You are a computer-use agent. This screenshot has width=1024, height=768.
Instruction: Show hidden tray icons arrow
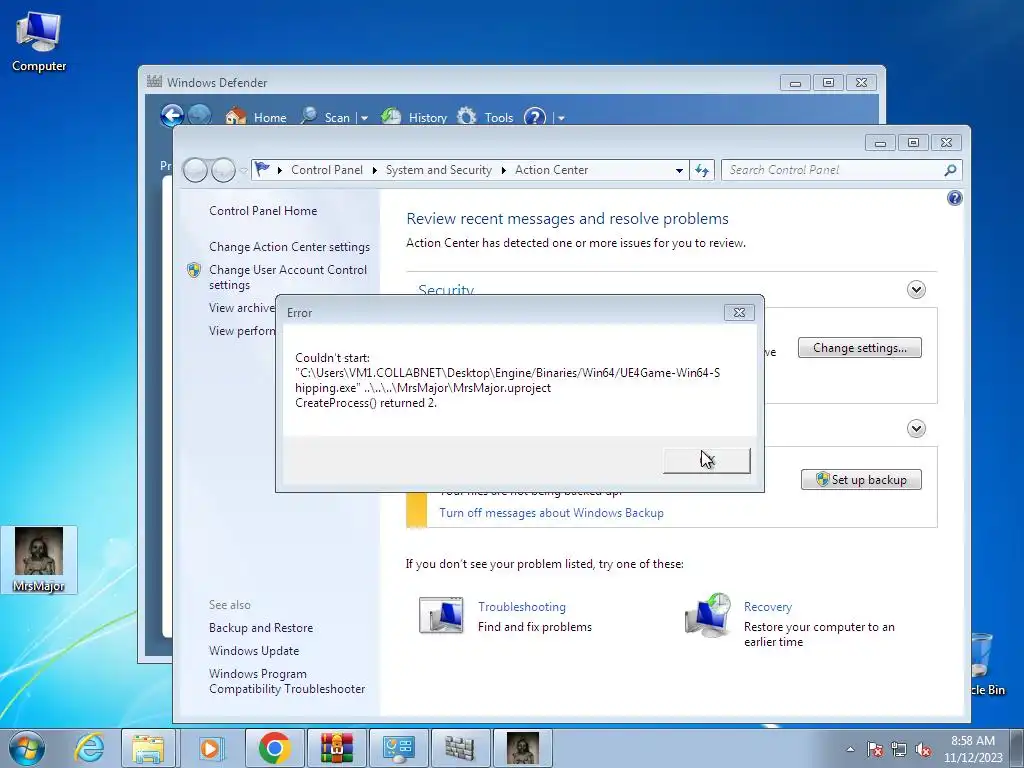[x=850, y=749]
